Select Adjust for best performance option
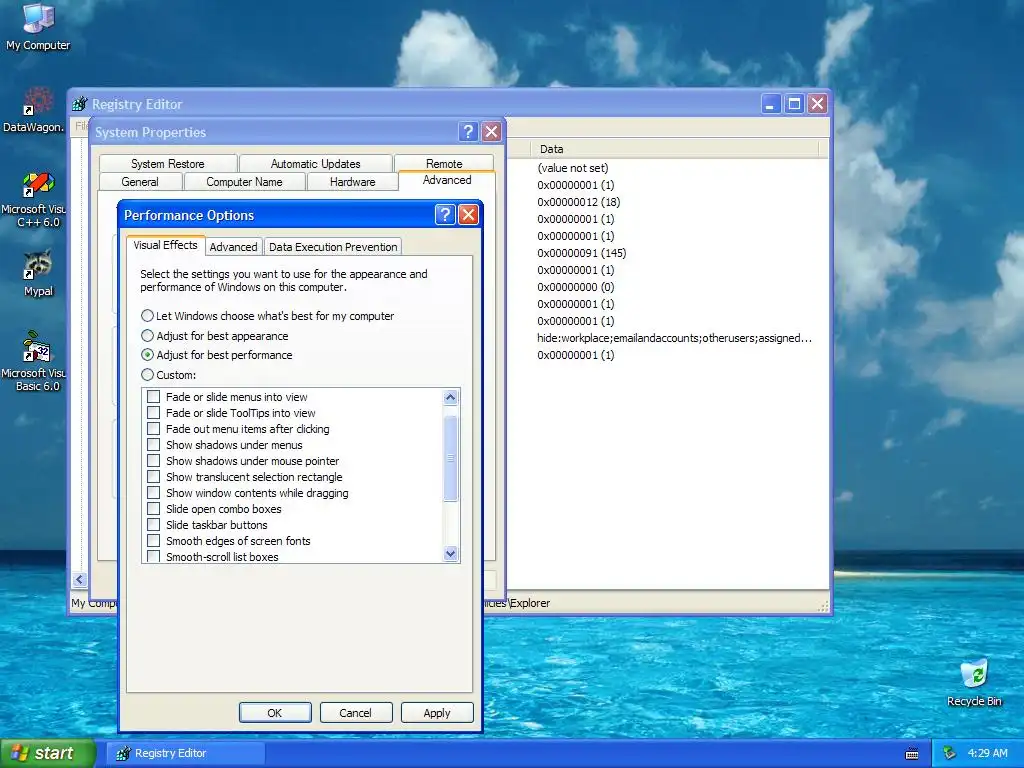 click(x=216, y=355)
